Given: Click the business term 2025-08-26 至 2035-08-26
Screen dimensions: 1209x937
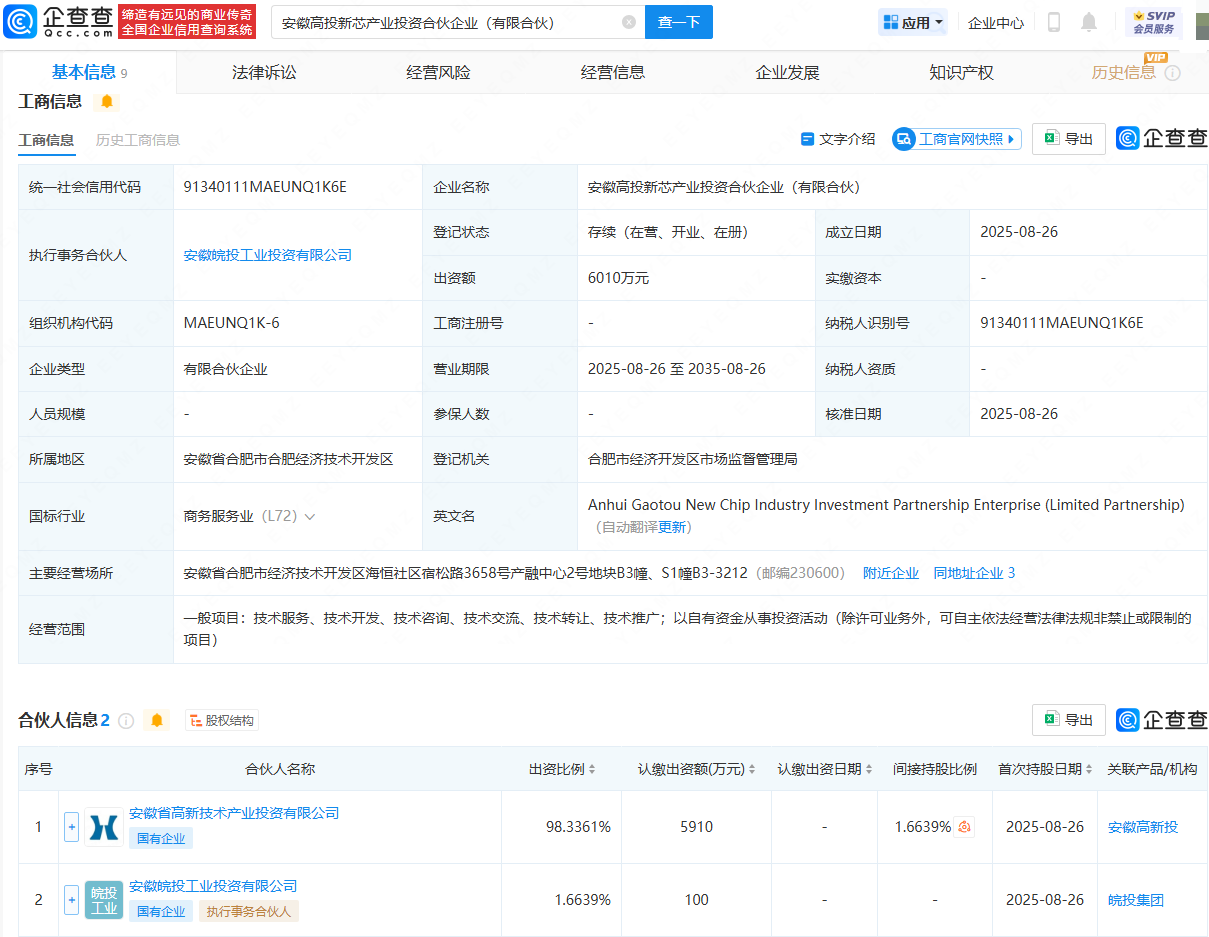Looking at the screenshot, I should click(677, 369).
